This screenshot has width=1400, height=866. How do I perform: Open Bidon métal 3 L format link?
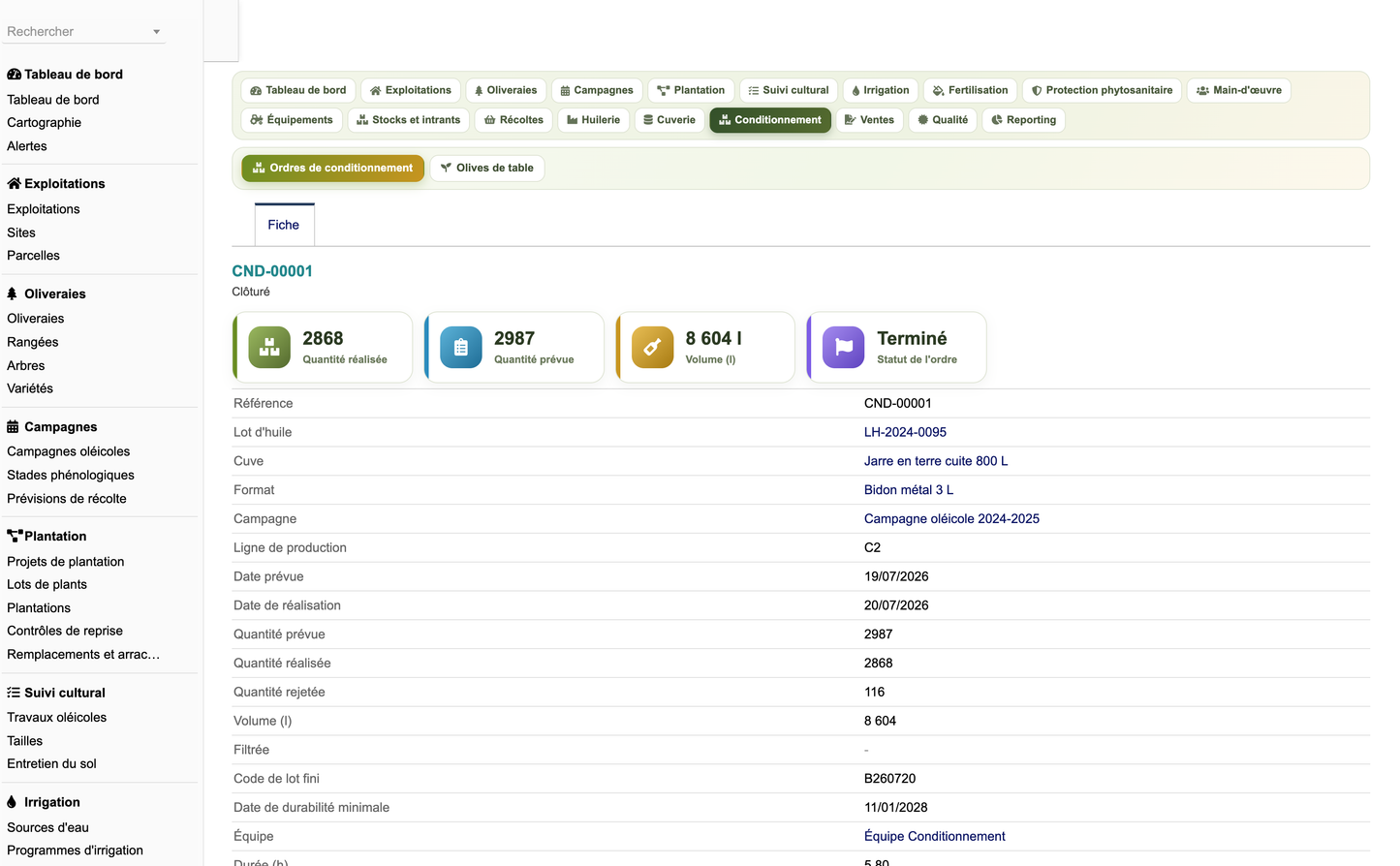[x=909, y=490]
